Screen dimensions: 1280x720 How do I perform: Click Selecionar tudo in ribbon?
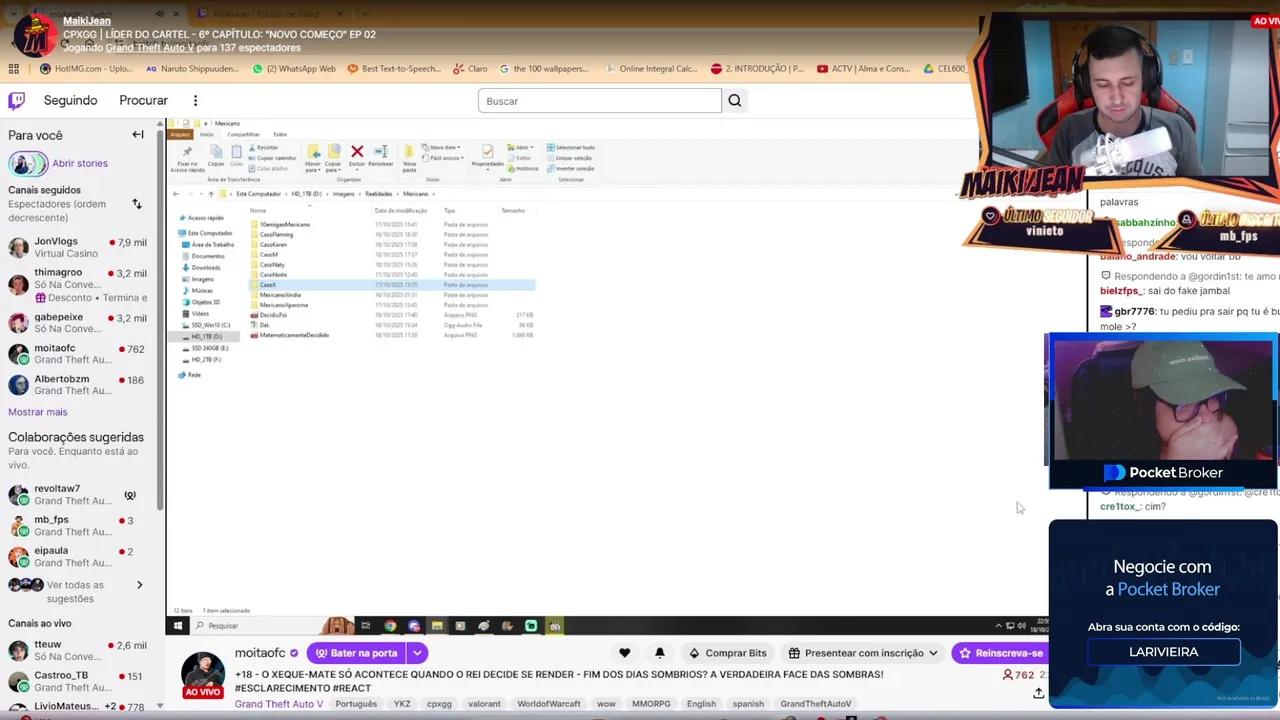coord(572,148)
